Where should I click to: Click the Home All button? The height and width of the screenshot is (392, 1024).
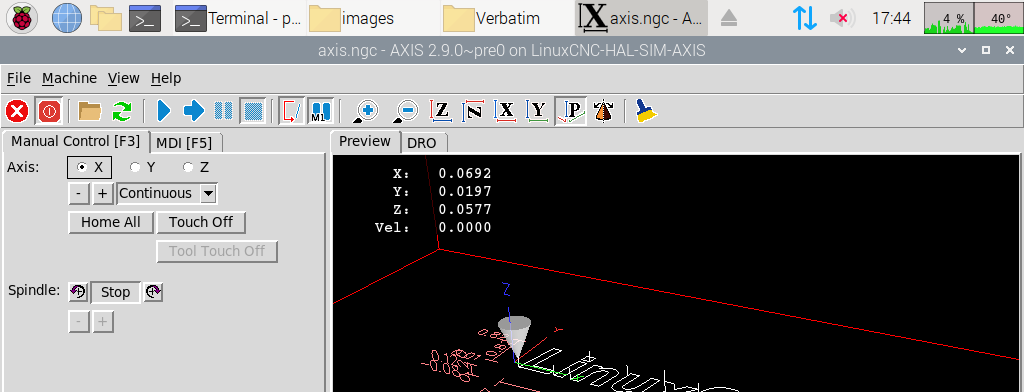[111, 222]
